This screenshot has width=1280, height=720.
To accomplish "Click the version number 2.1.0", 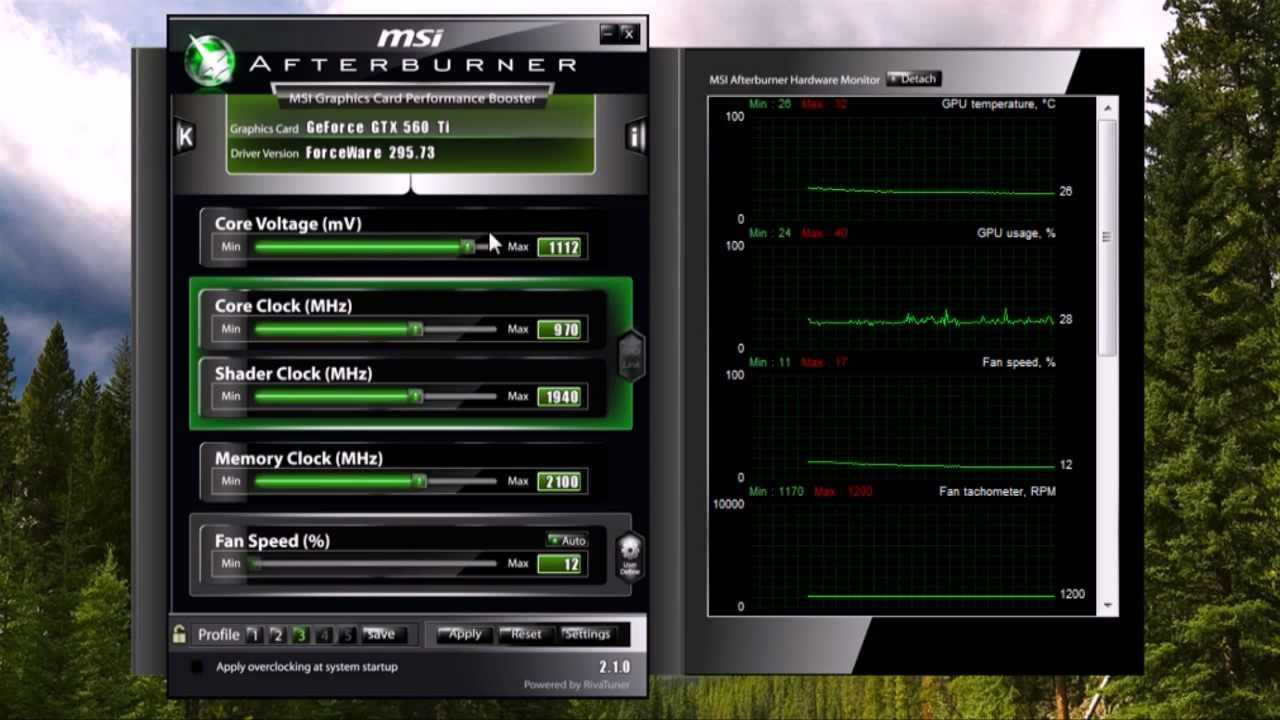I will click(614, 667).
